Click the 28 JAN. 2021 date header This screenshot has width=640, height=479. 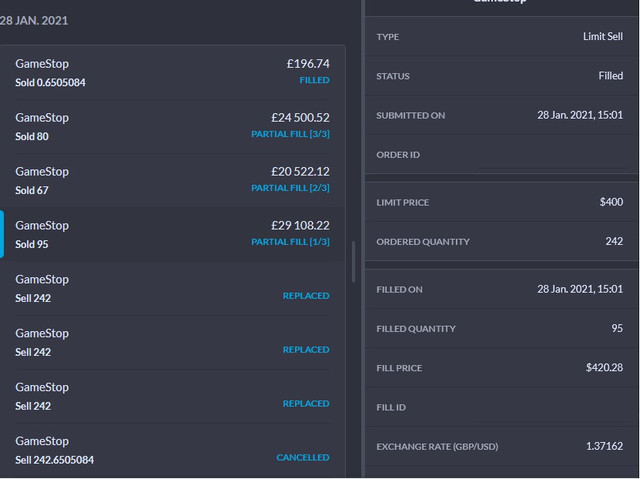[x=34, y=20]
